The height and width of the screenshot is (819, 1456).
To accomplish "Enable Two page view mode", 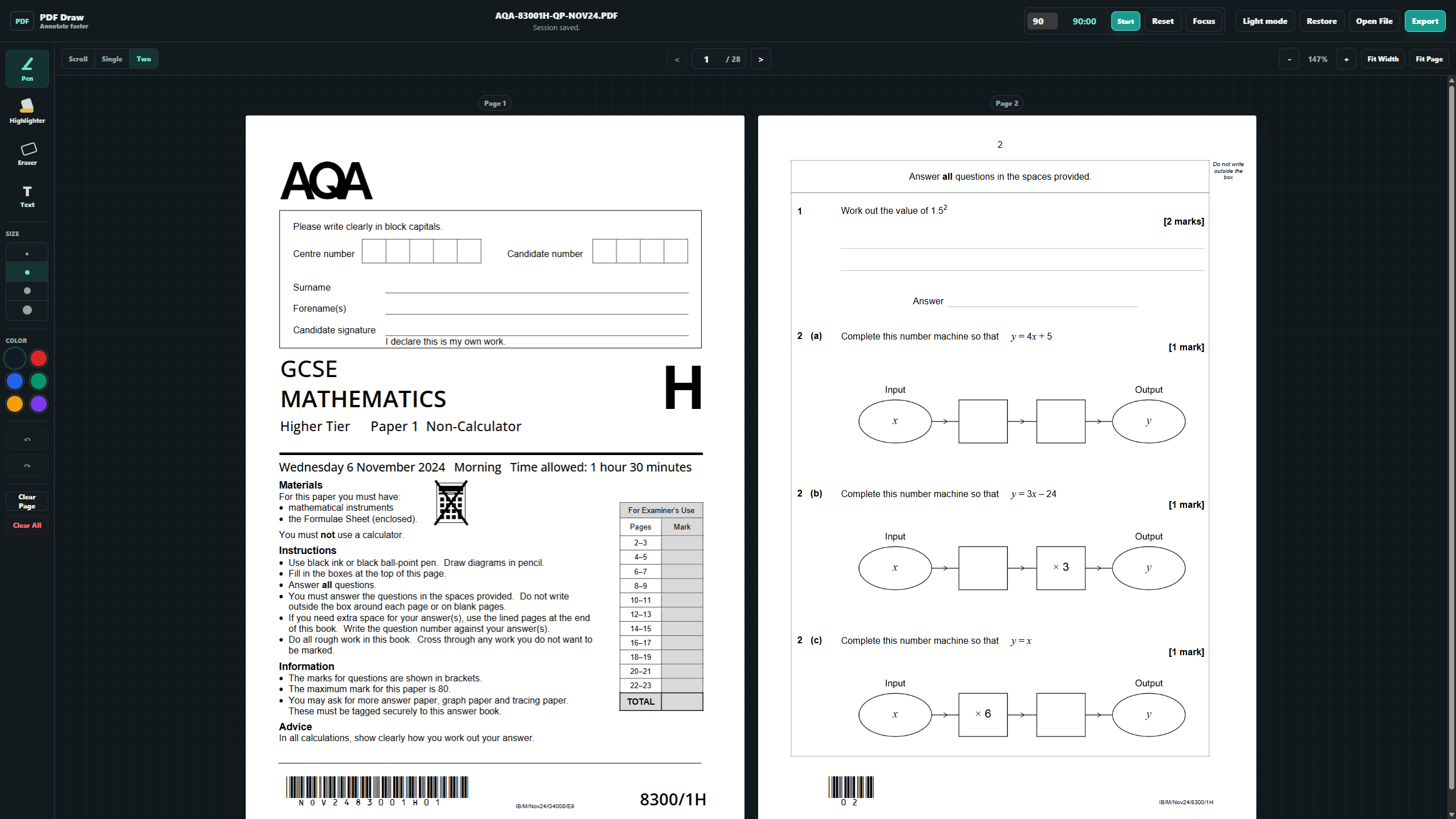I will (143, 59).
